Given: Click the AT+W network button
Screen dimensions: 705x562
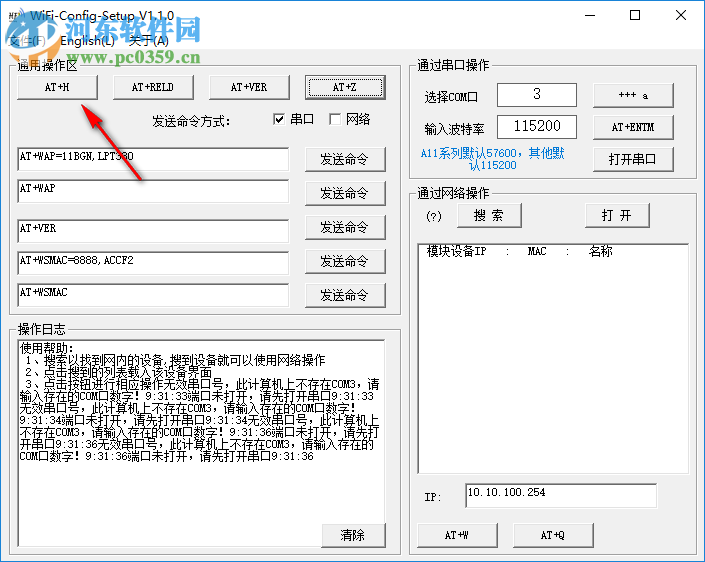Looking at the screenshot, I should tap(457, 535).
